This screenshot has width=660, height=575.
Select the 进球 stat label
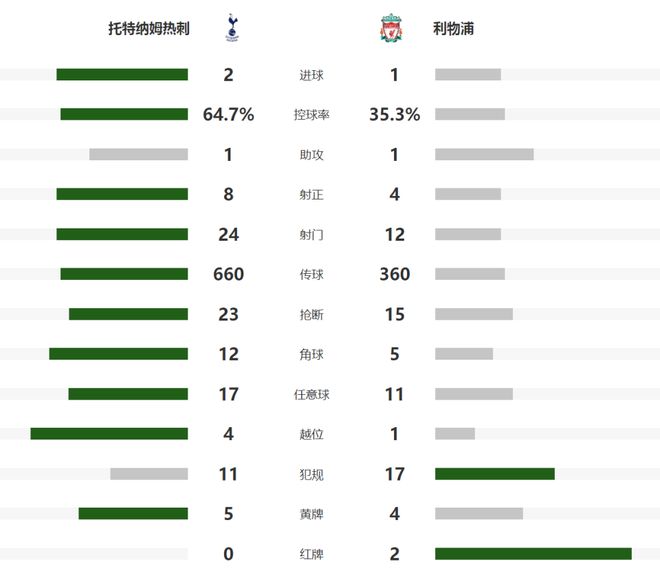(x=312, y=75)
